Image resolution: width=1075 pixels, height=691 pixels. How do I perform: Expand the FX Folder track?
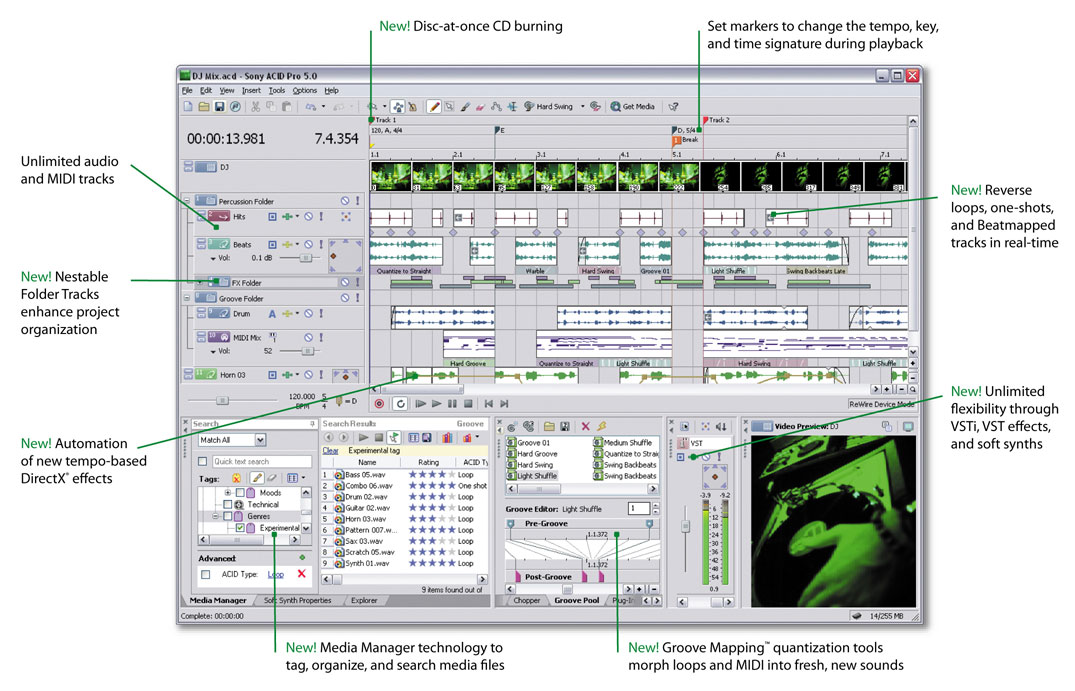point(200,282)
